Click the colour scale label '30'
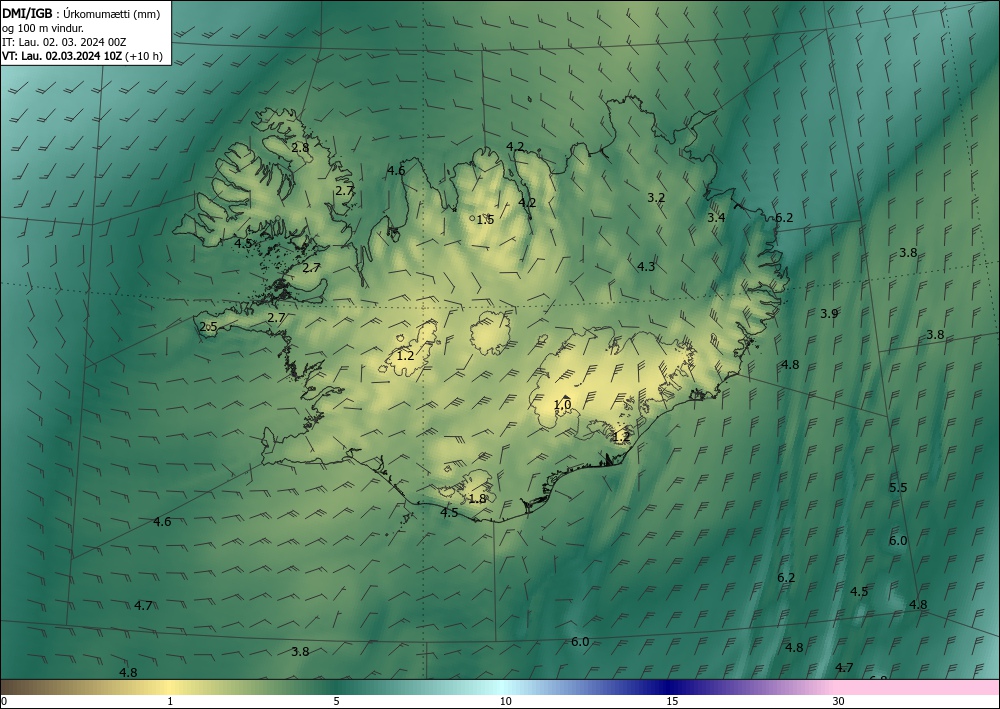Screen dimensions: 1000x709 pos(839,701)
